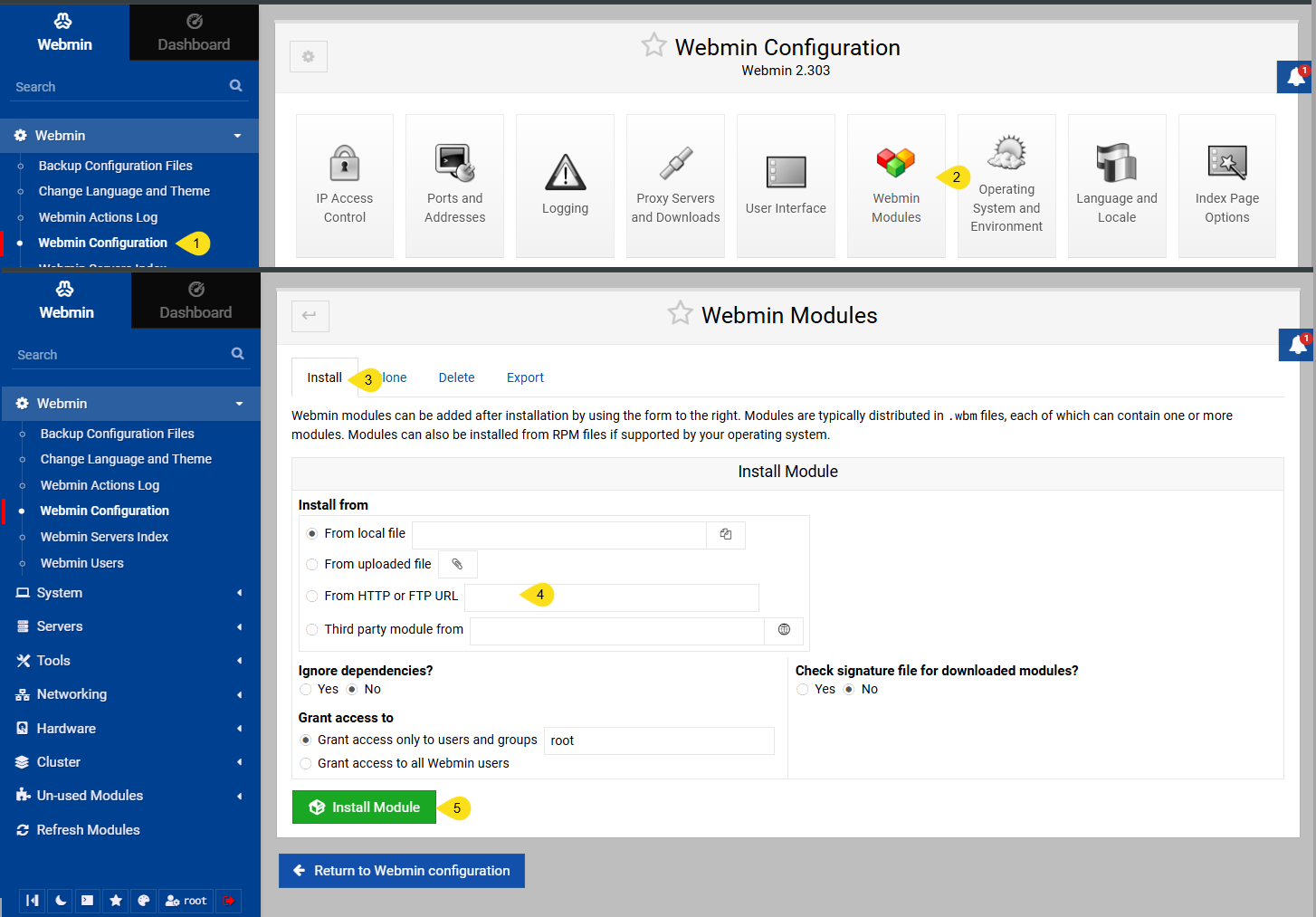Set Check signature file to Yes
Screen dimensions: 1316x917
[x=803, y=690]
